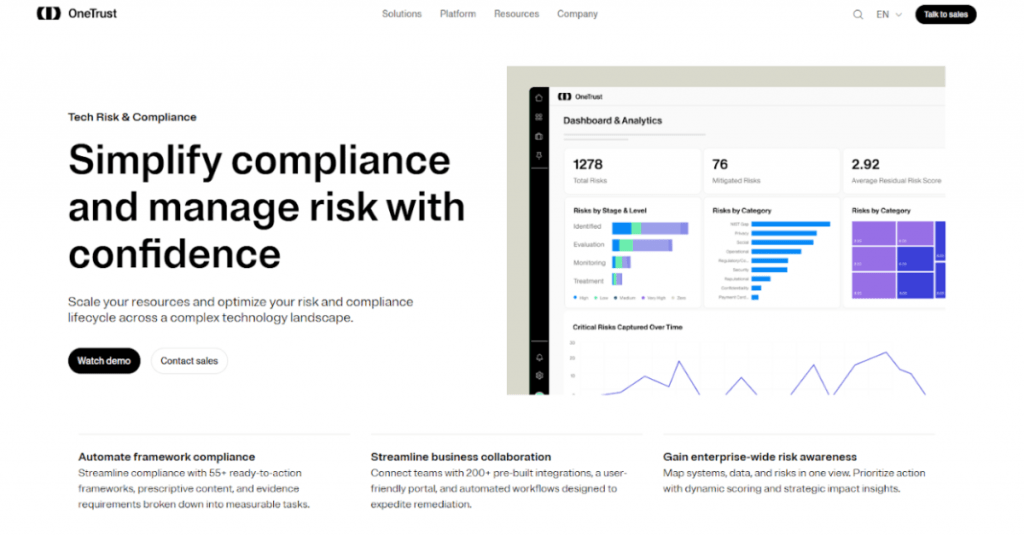
Task: Open the site search via magnifier icon
Action: 857,14
